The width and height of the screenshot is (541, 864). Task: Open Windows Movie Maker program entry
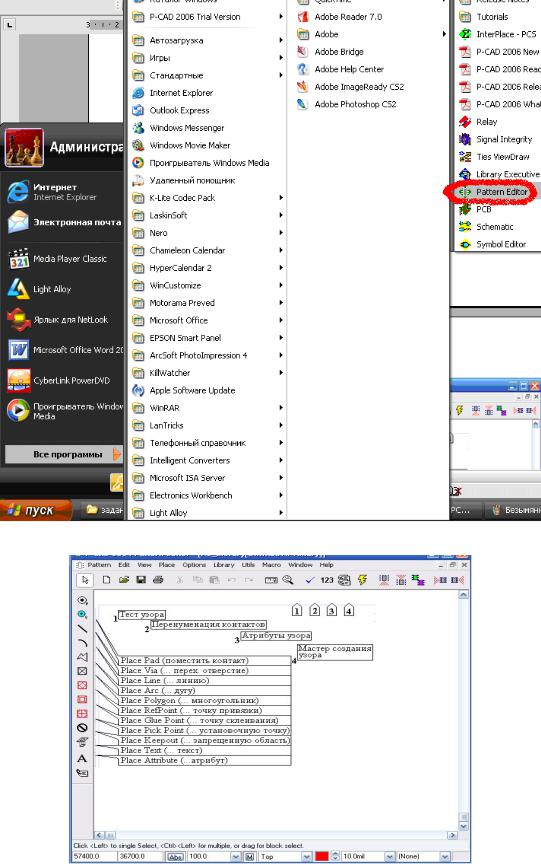coord(182,145)
